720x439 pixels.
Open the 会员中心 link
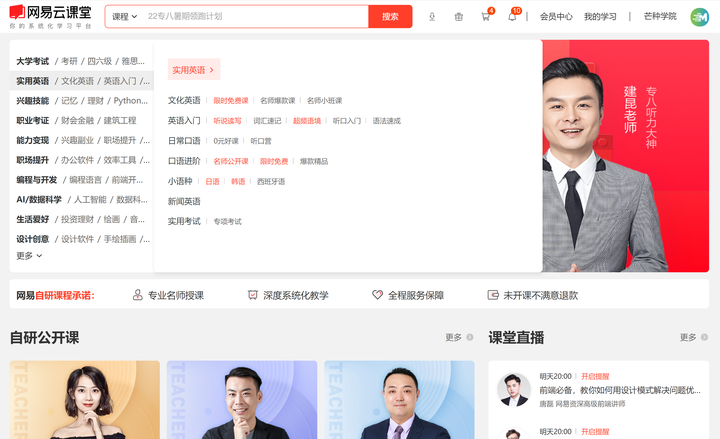(x=556, y=17)
